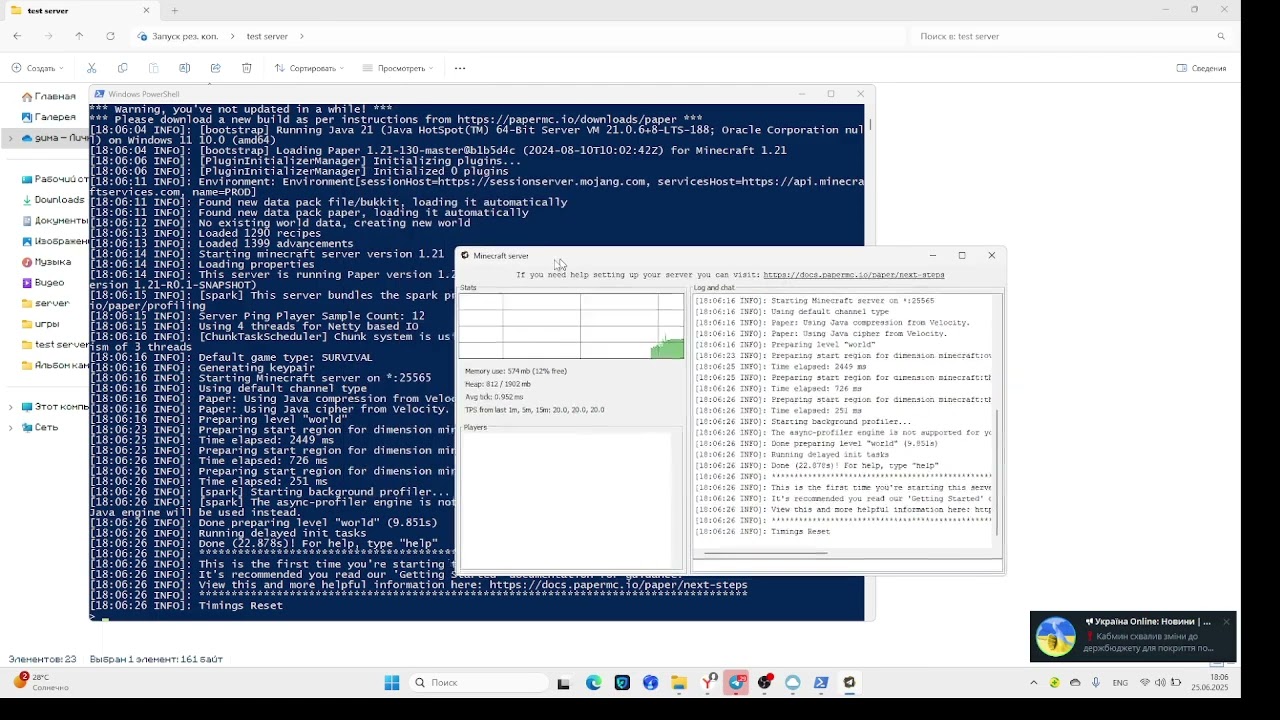This screenshot has width=1280, height=720.
Task: Open 'игры' folder in navigation pane
Action: (40, 324)
